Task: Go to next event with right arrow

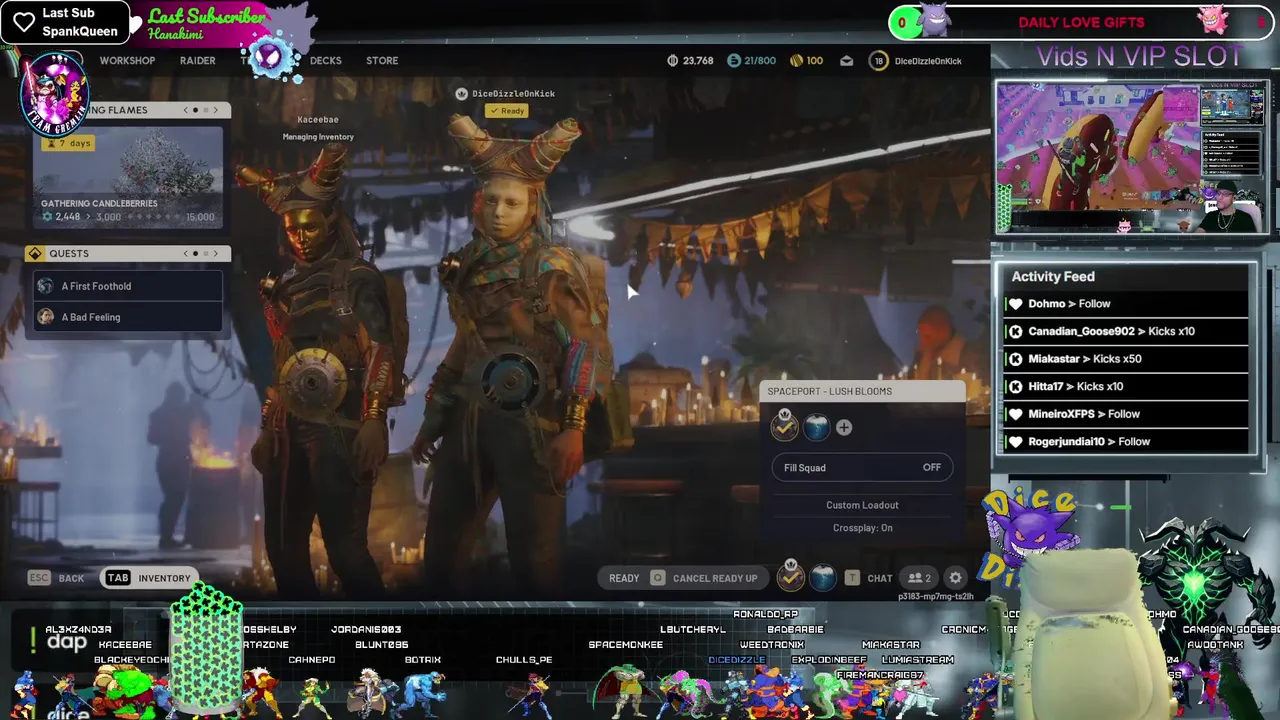Action: point(215,110)
